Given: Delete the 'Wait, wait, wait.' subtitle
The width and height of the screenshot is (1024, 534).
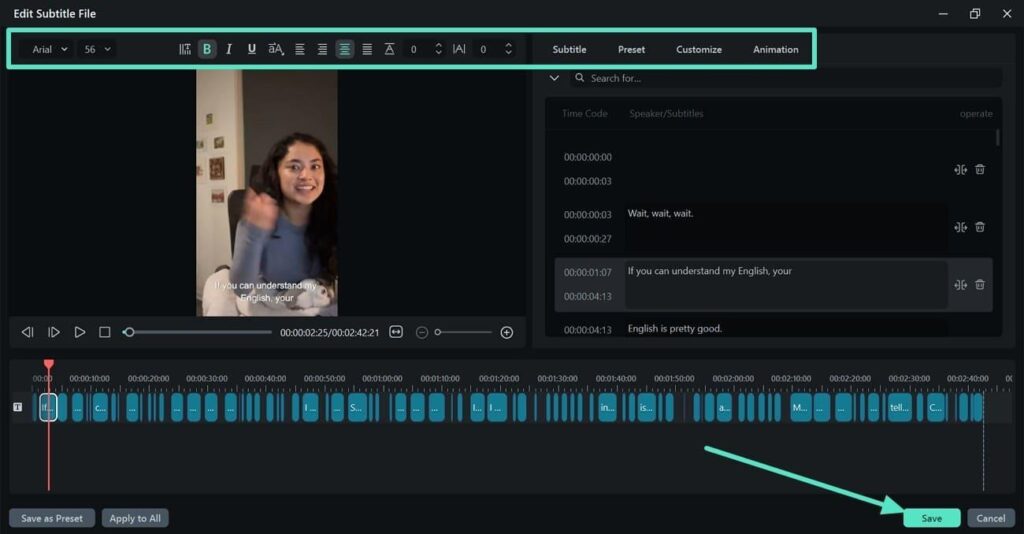Looking at the screenshot, I should (x=980, y=227).
